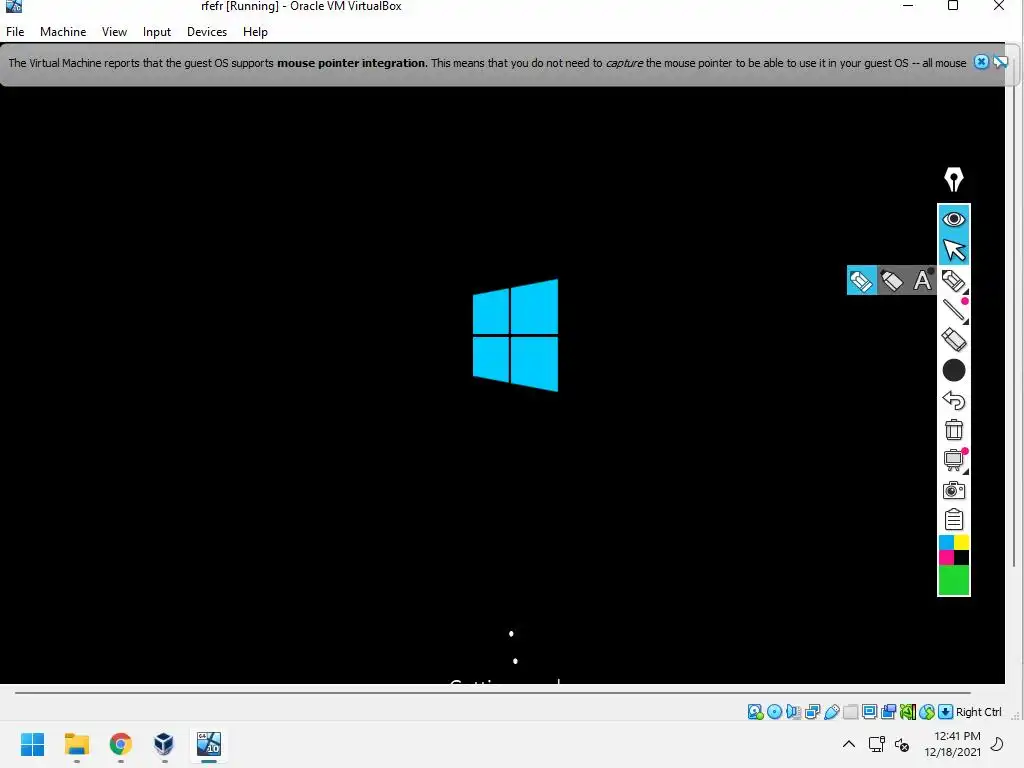Clear all ink with the trash icon
Image resolution: width=1024 pixels, height=768 pixels.
tap(953, 430)
